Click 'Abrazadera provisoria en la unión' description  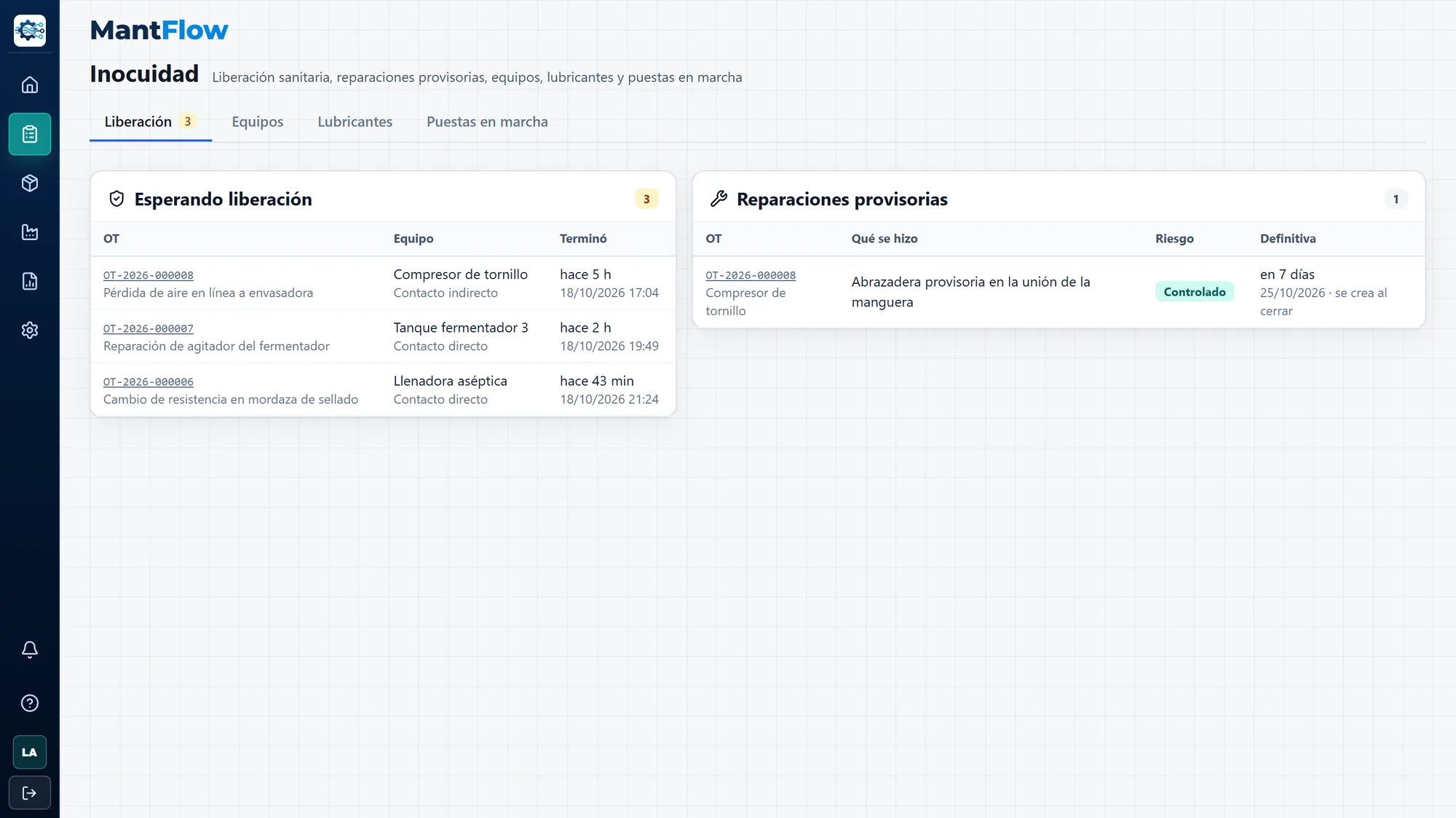pos(971,292)
